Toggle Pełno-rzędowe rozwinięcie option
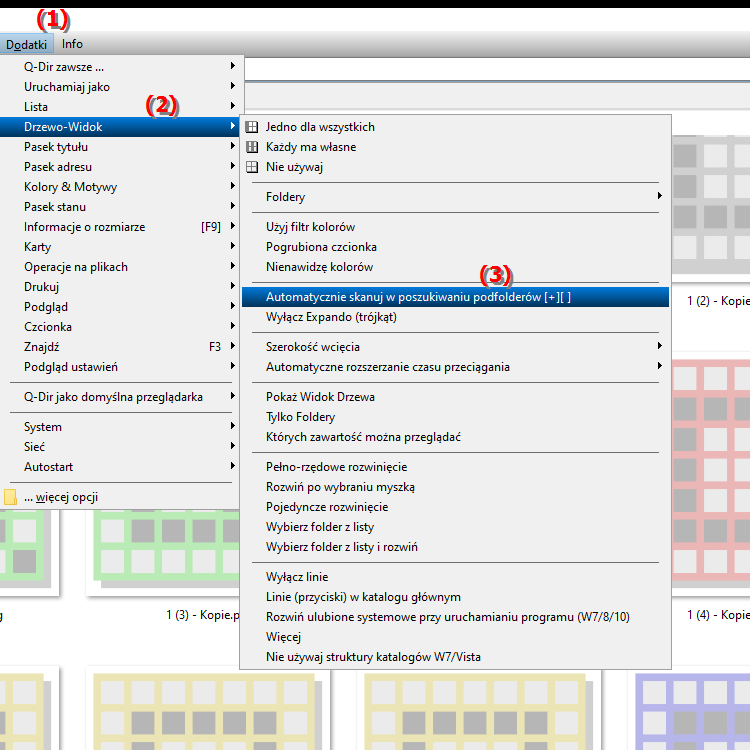 point(455,467)
